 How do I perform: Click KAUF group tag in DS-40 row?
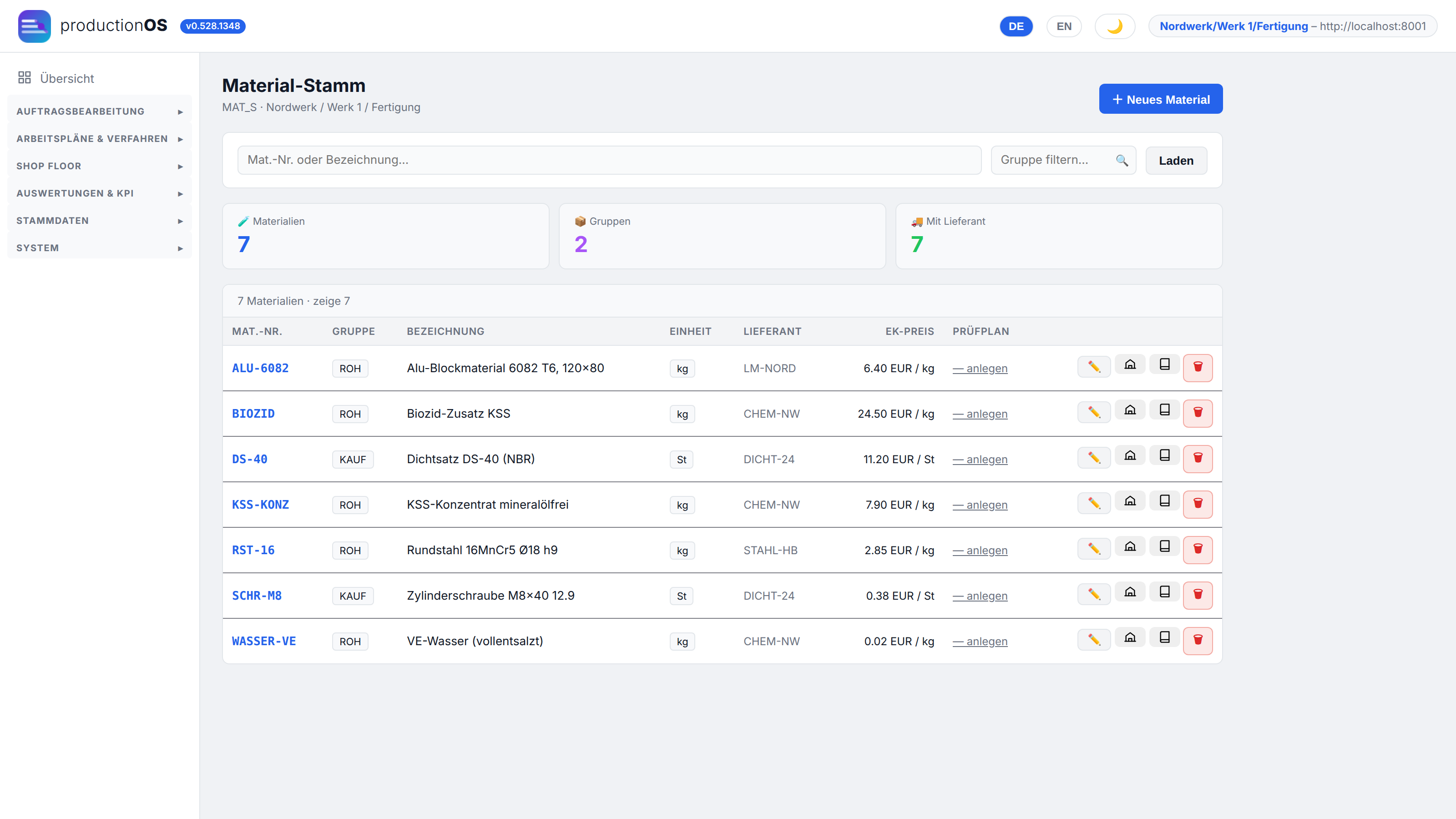click(353, 460)
